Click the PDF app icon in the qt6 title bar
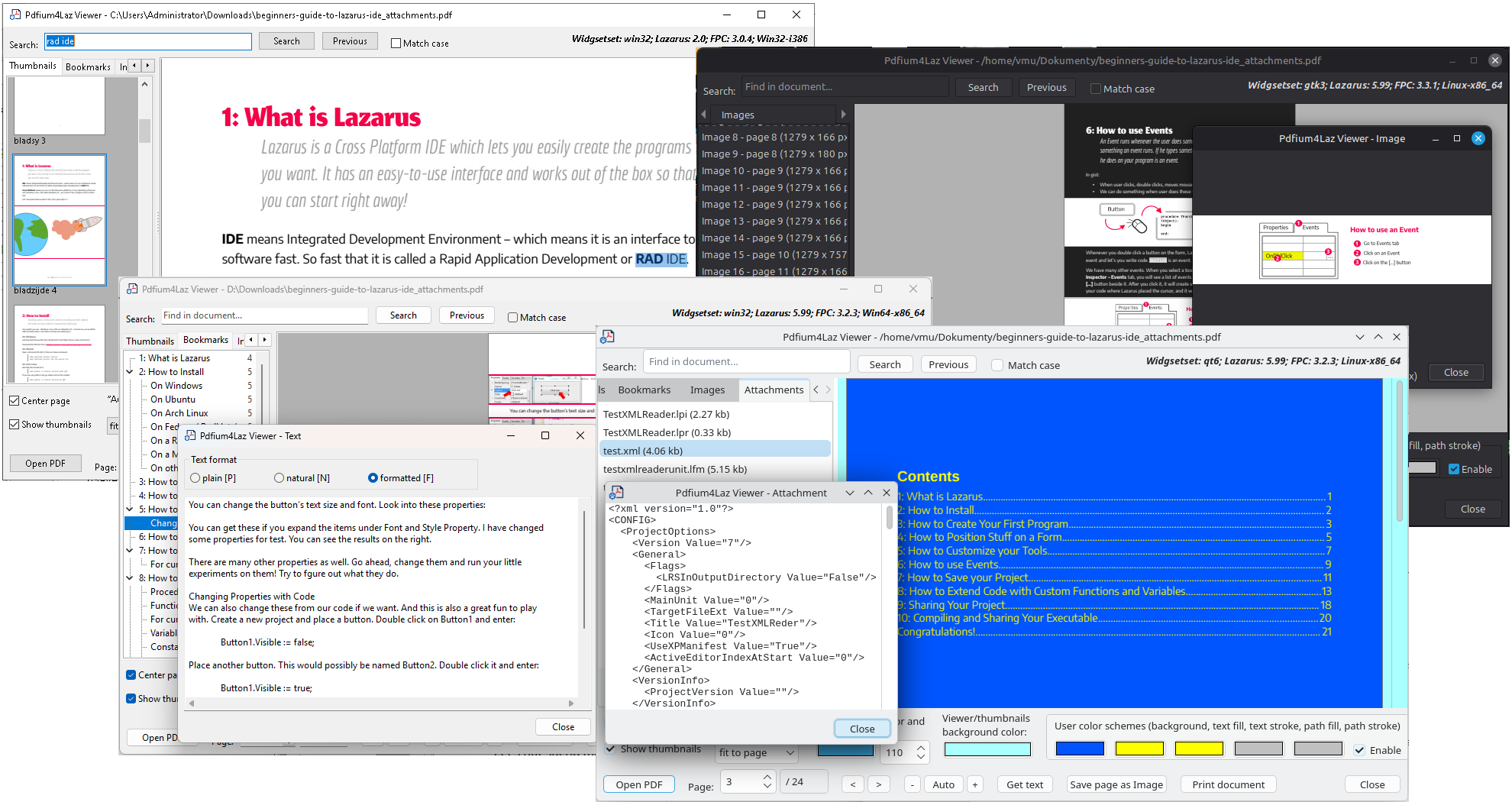Image resolution: width=1512 pixels, height=802 pixels. [608, 337]
